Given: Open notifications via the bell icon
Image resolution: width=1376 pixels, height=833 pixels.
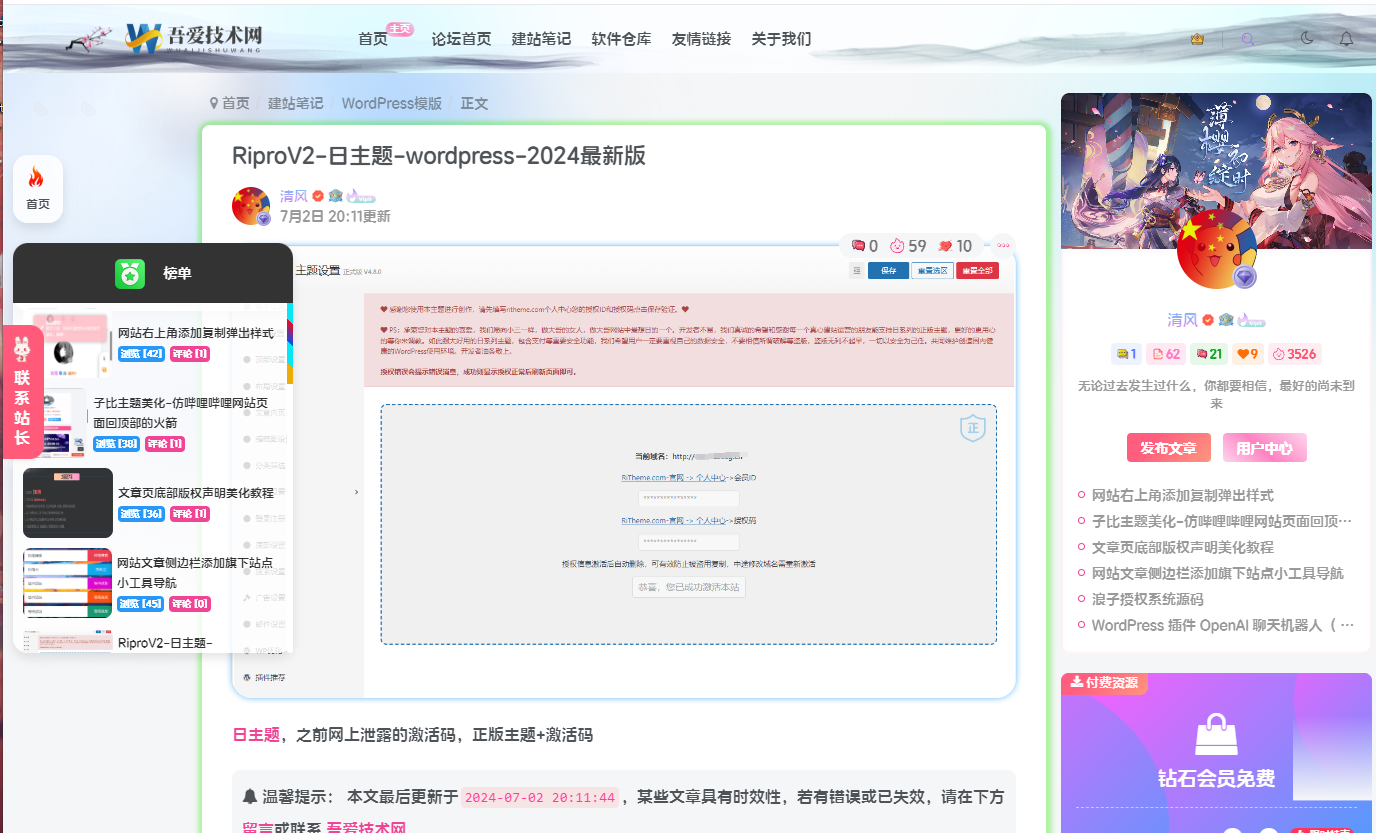Looking at the screenshot, I should pyautogui.click(x=1346, y=39).
